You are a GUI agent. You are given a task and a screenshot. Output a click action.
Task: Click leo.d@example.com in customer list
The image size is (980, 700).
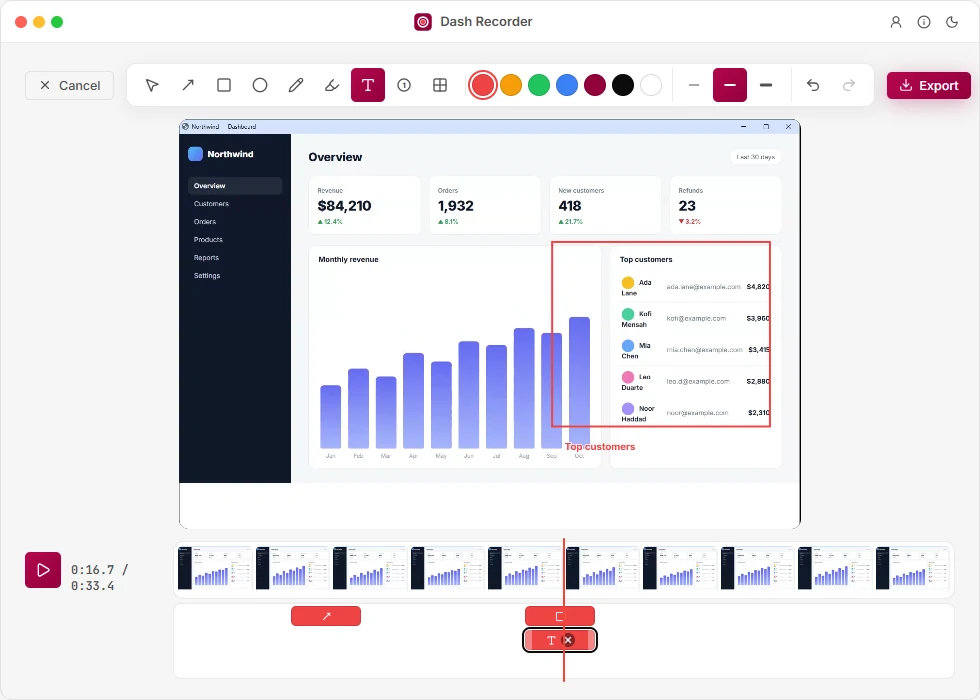(x=698, y=381)
